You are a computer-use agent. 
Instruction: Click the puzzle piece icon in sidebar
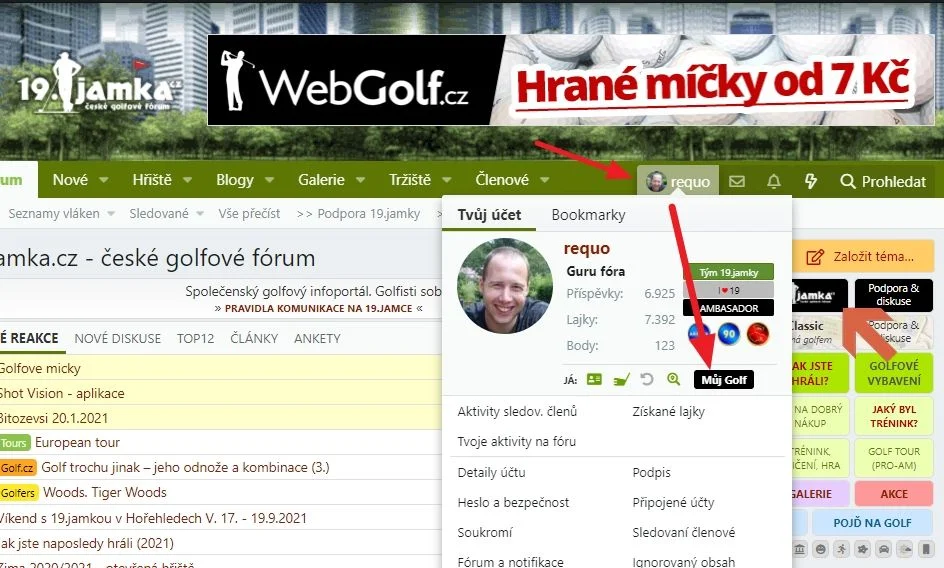(x=863, y=549)
